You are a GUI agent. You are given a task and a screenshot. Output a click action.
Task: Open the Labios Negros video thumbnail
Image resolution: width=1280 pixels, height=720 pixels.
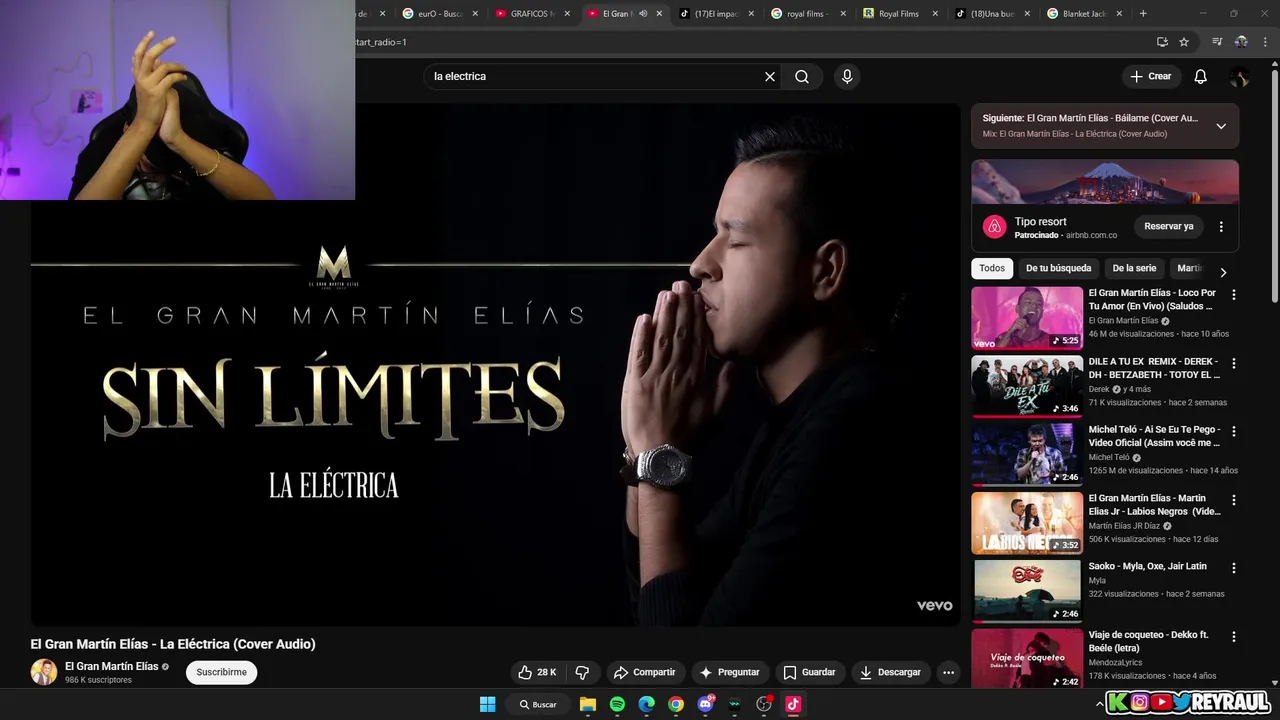click(x=1027, y=523)
